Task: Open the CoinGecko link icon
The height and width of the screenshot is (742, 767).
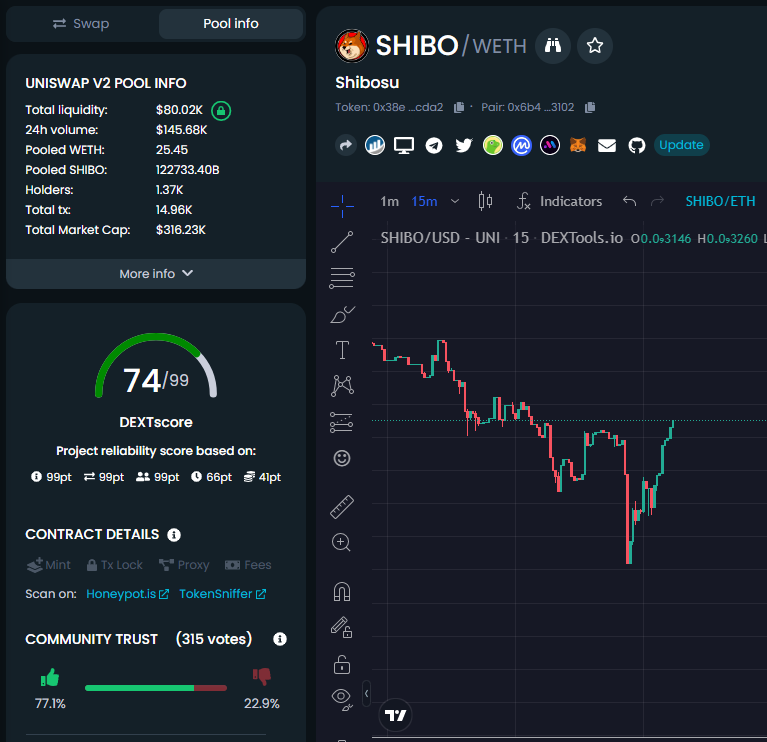Action: point(493,145)
